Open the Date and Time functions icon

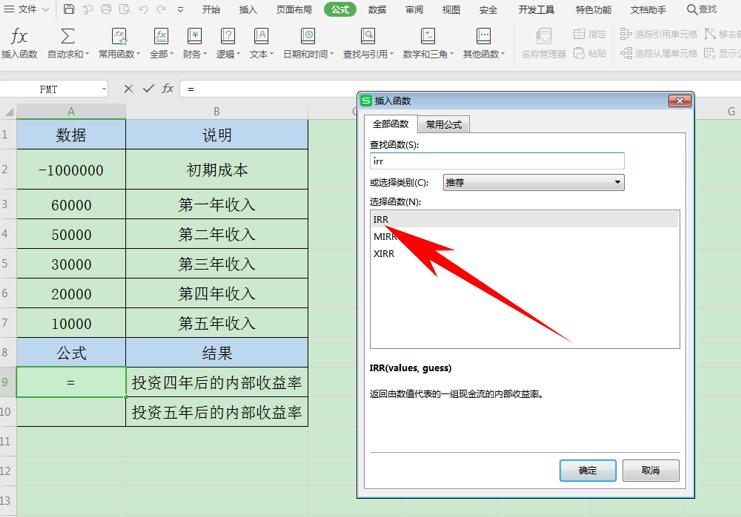tap(308, 36)
